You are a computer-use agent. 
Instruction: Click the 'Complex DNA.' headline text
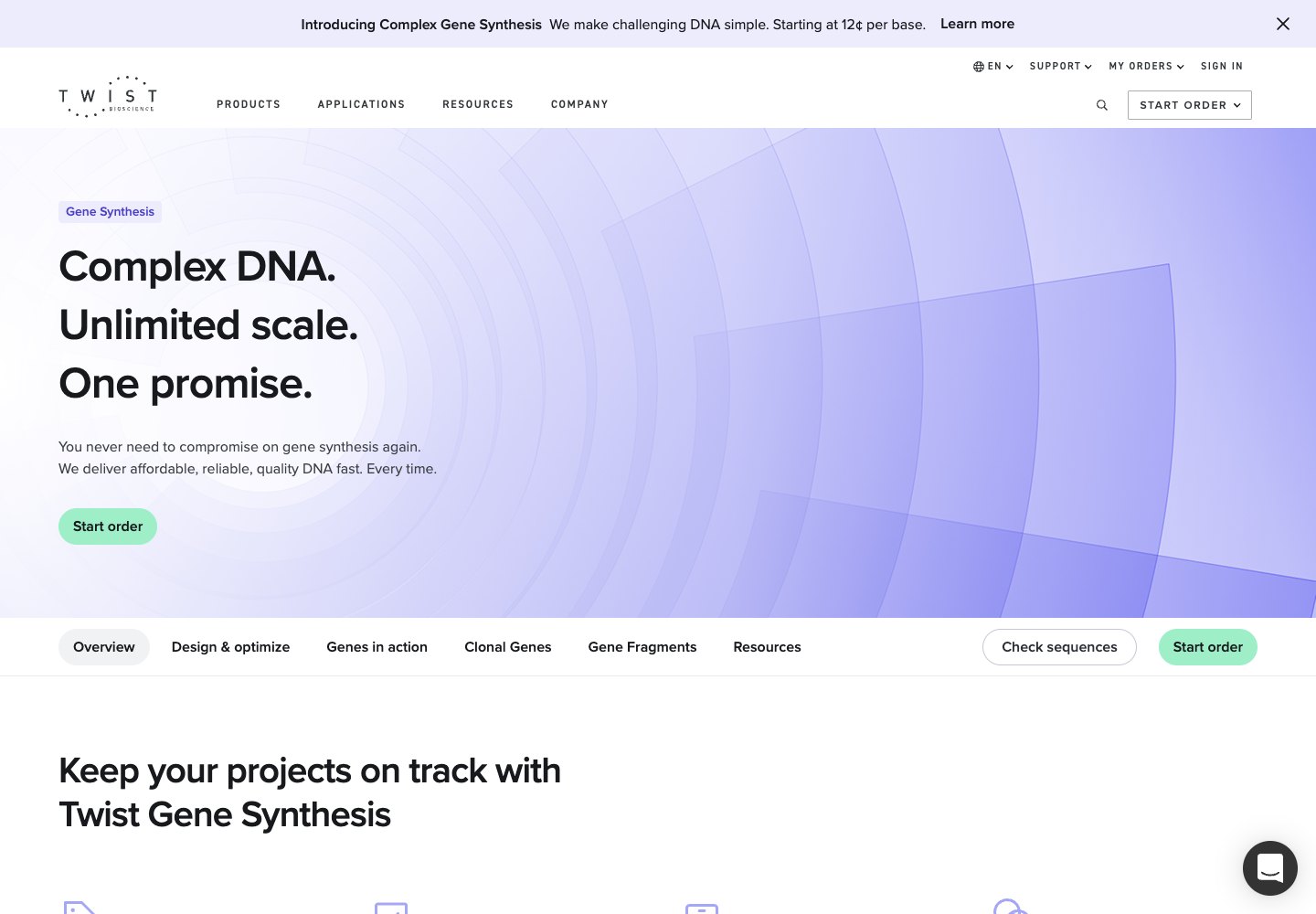[x=197, y=267]
